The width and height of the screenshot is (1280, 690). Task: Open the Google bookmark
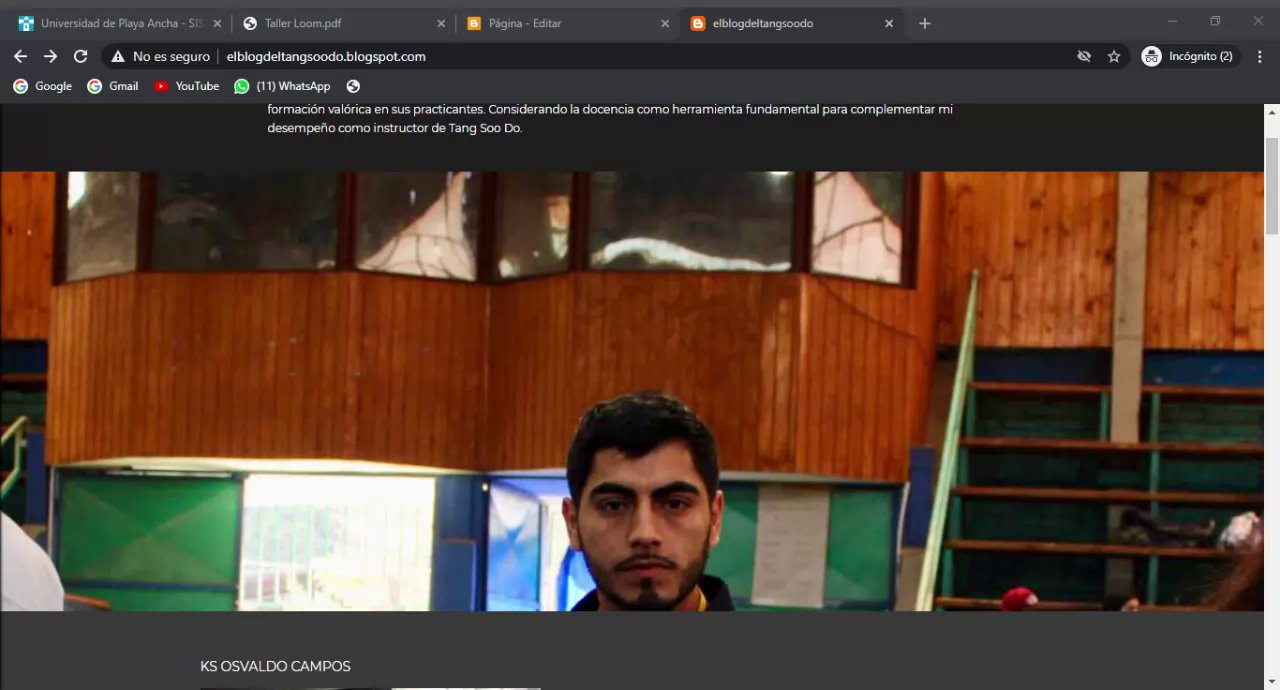click(x=42, y=86)
